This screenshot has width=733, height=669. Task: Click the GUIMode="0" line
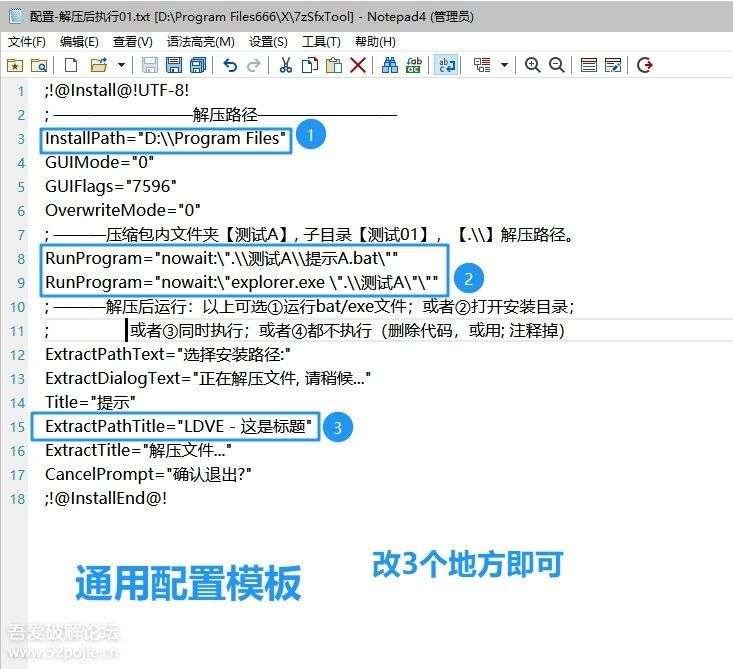coord(99,162)
